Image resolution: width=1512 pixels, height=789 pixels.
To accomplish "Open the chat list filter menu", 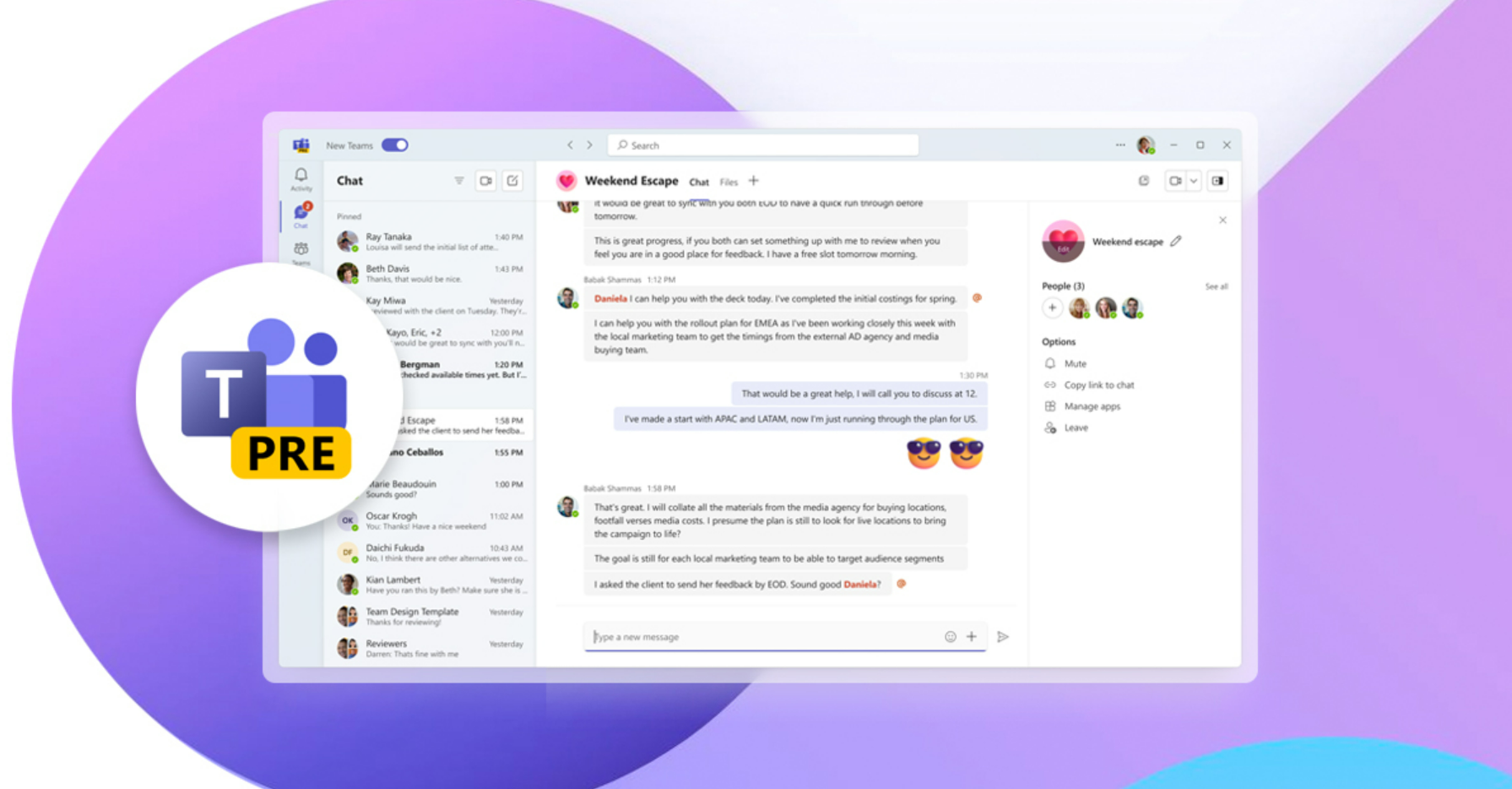I will click(x=458, y=181).
